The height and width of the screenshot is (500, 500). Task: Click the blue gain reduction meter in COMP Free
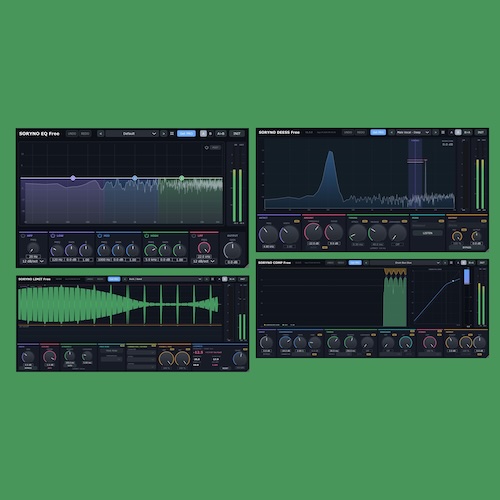(x=467, y=276)
